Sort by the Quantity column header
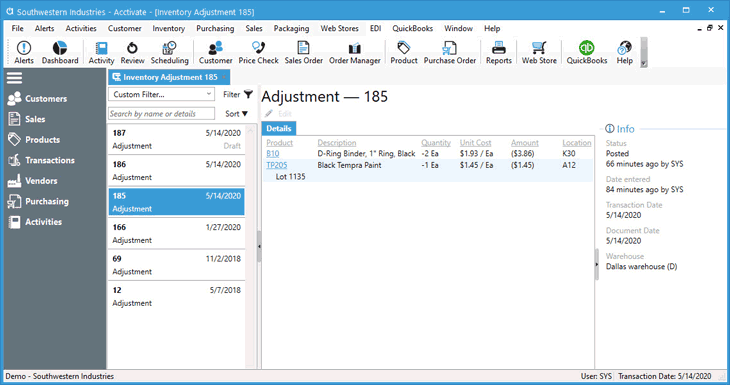 click(x=436, y=143)
